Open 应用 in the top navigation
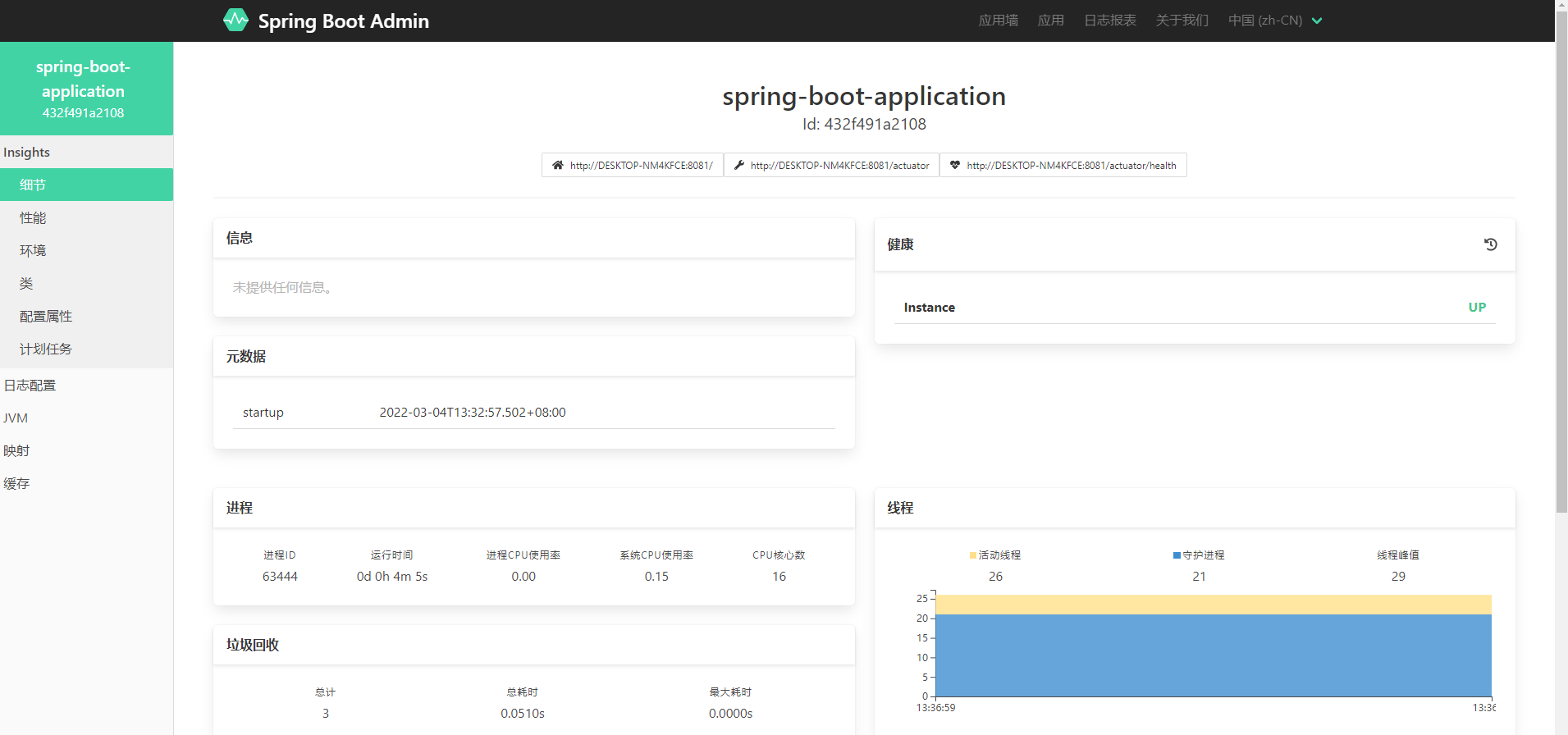The width and height of the screenshot is (1568, 735). pyautogui.click(x=1051, y=21)
